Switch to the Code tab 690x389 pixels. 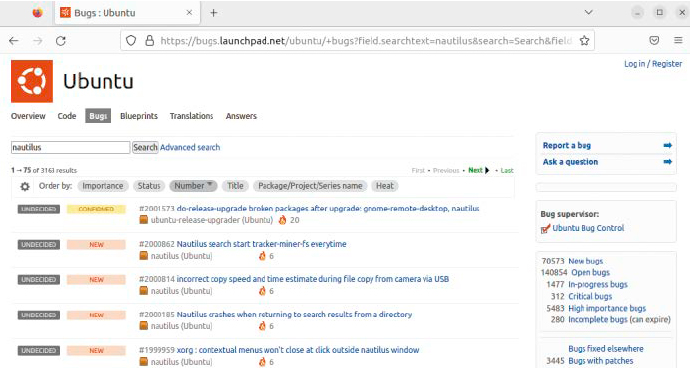click(67, 116)
